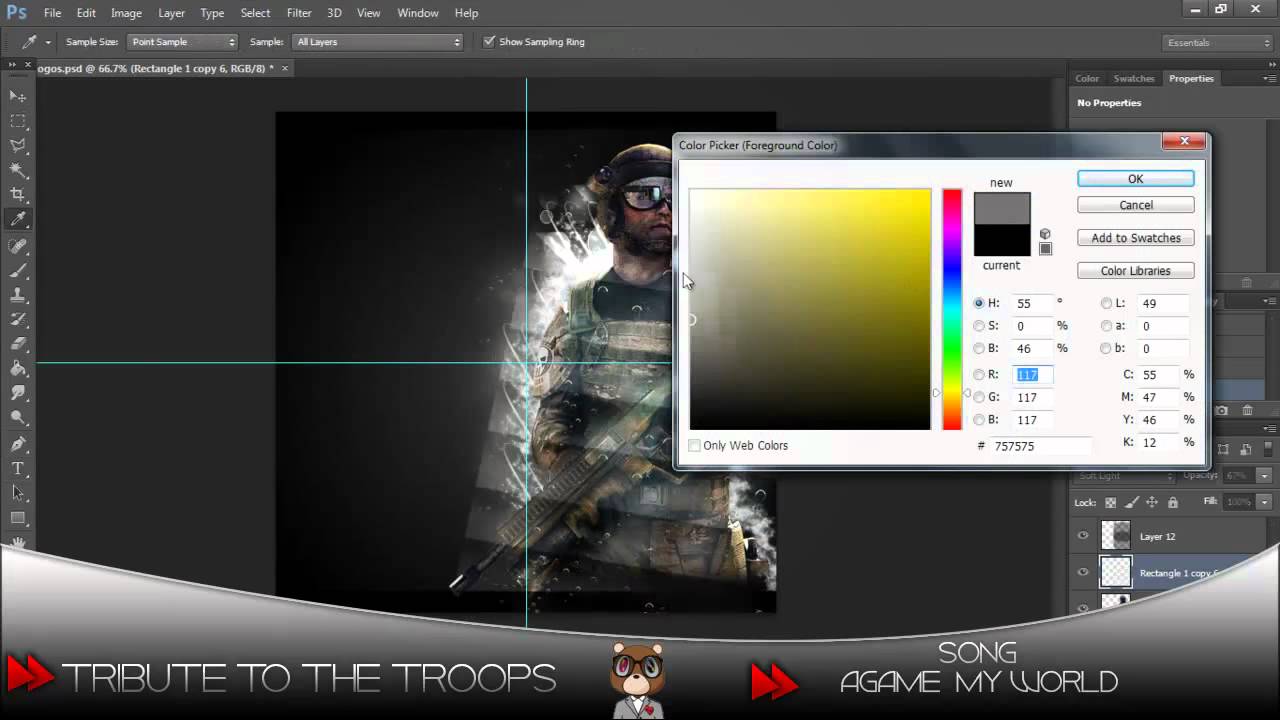Open the Filter menu
Image resolution: width=1280 pixels, height=720 pixels.
pyautogui.click(x=299, y=13)
